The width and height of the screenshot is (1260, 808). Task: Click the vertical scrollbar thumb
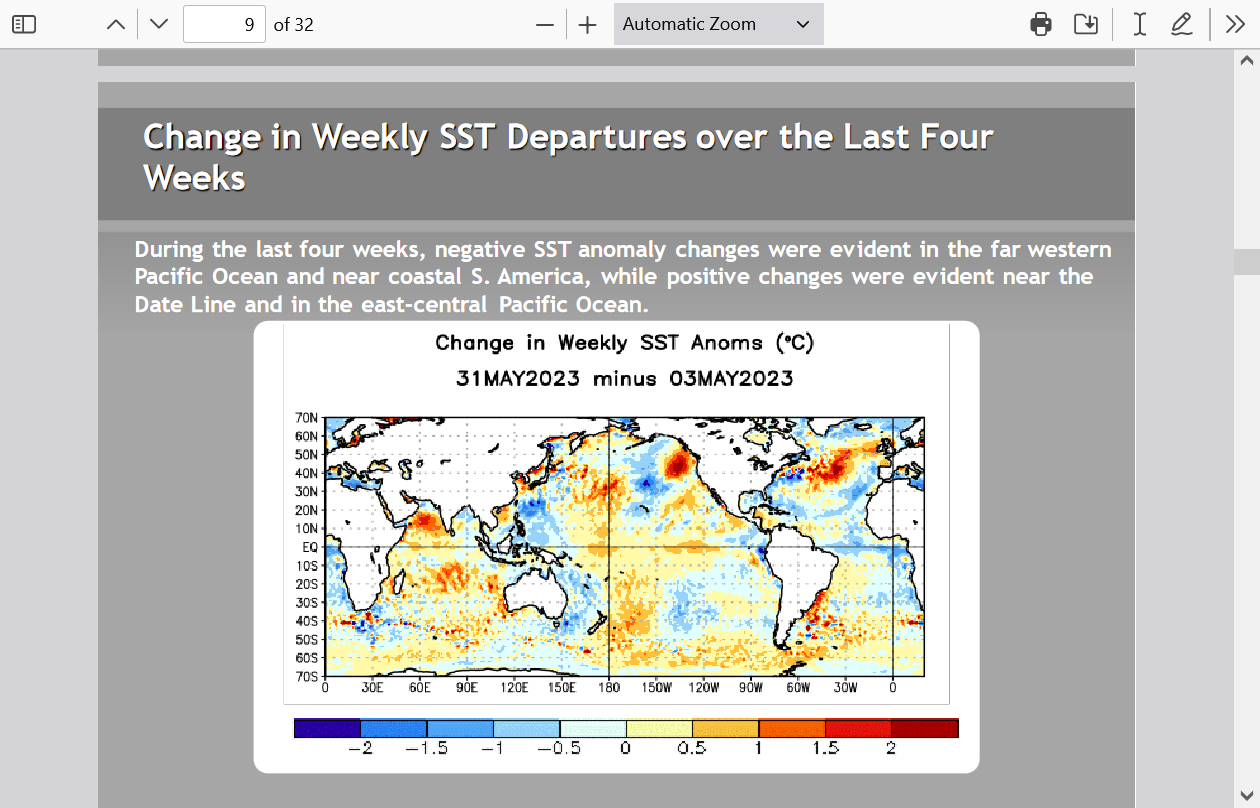1246,262
